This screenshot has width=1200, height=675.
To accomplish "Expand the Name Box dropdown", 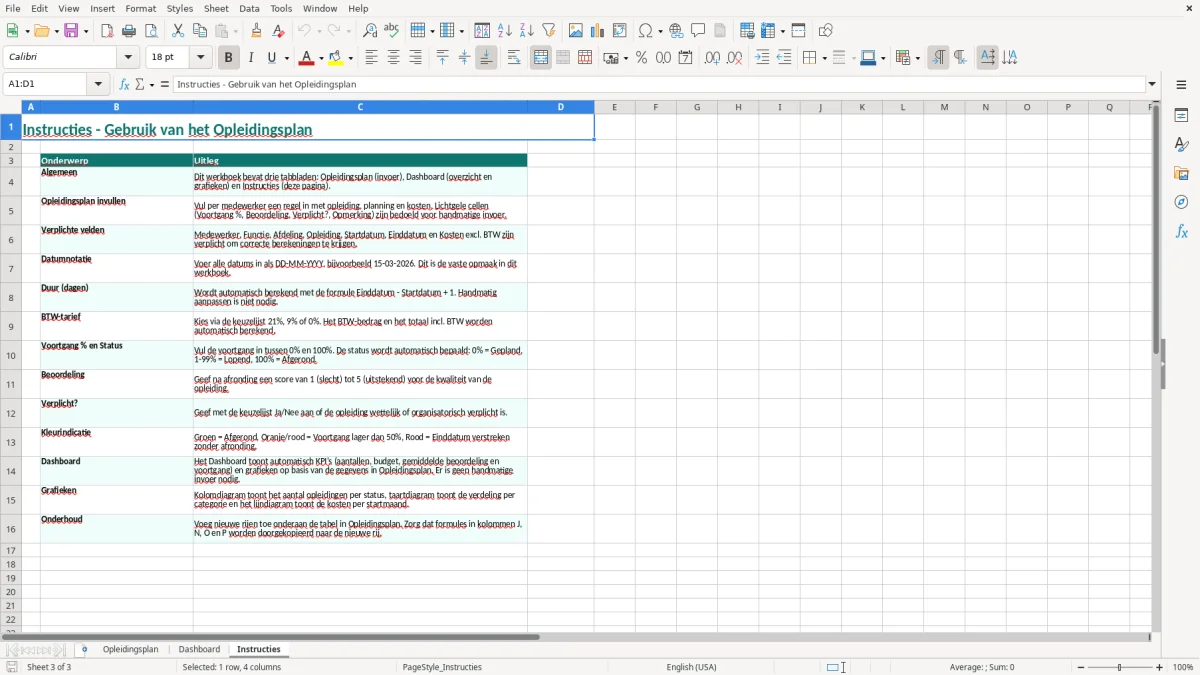I will (99, 84).
